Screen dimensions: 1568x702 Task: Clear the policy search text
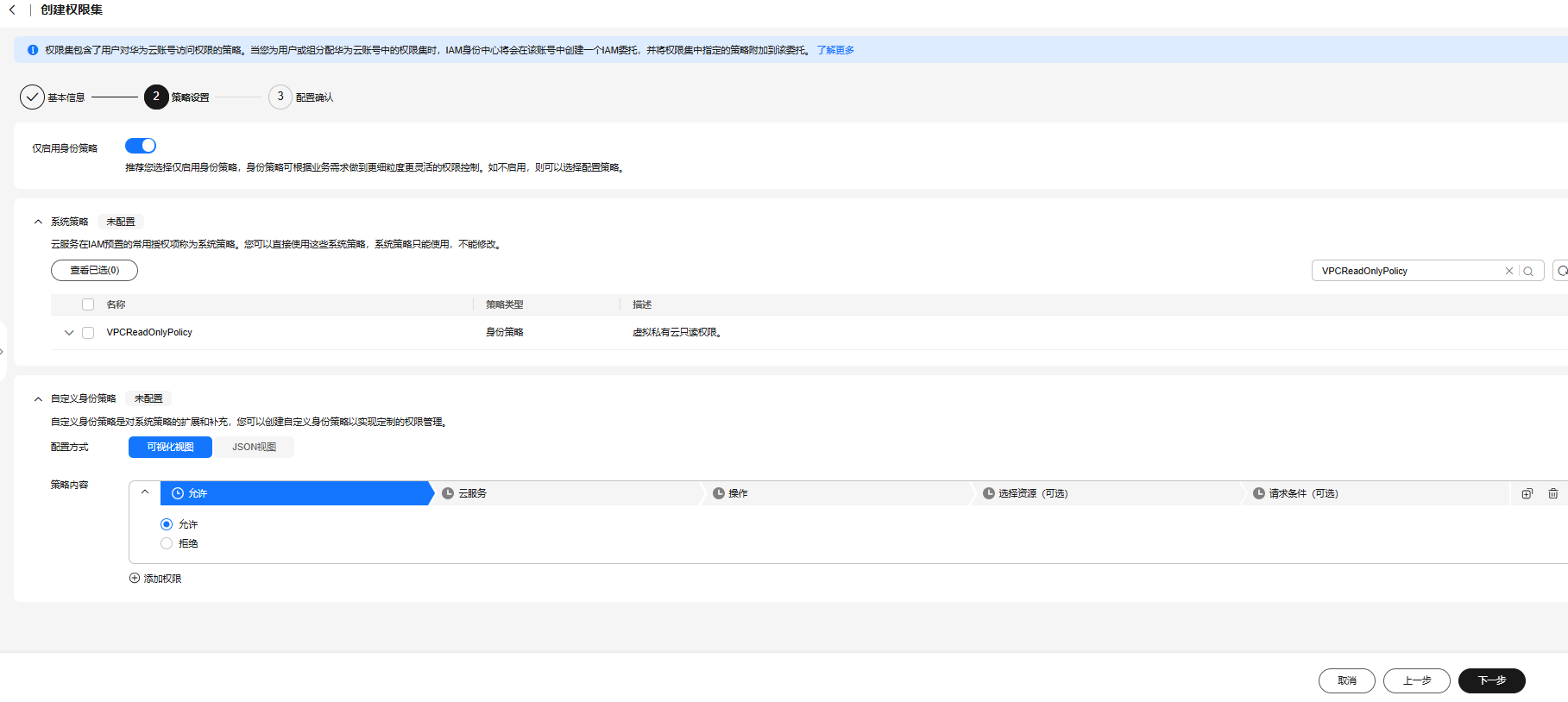(1509, 271)
